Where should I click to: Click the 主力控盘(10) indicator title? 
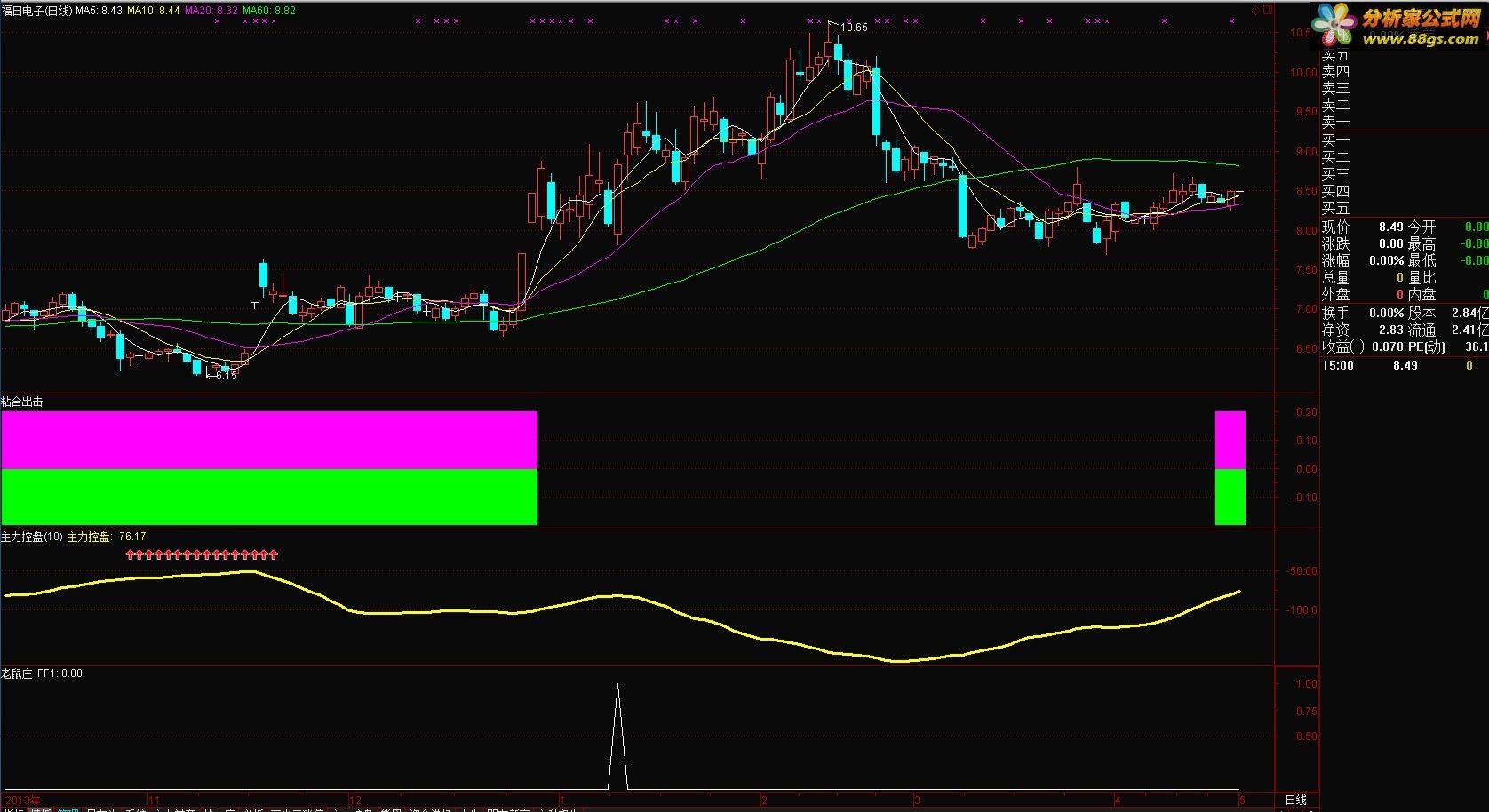(x=32, y=537)
